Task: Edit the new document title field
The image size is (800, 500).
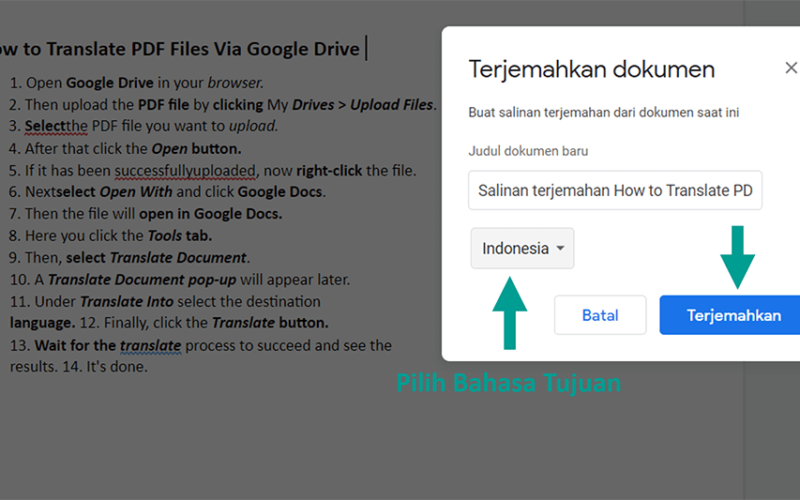Action: tap(615, 190)
